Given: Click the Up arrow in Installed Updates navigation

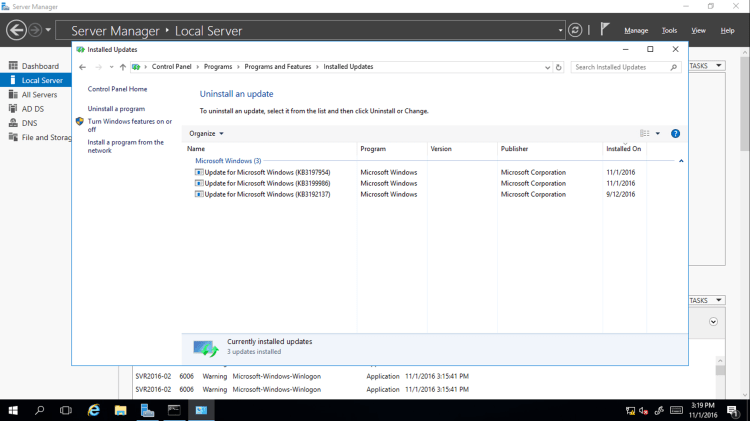Looking at the screenshot, I should [123, 67].
